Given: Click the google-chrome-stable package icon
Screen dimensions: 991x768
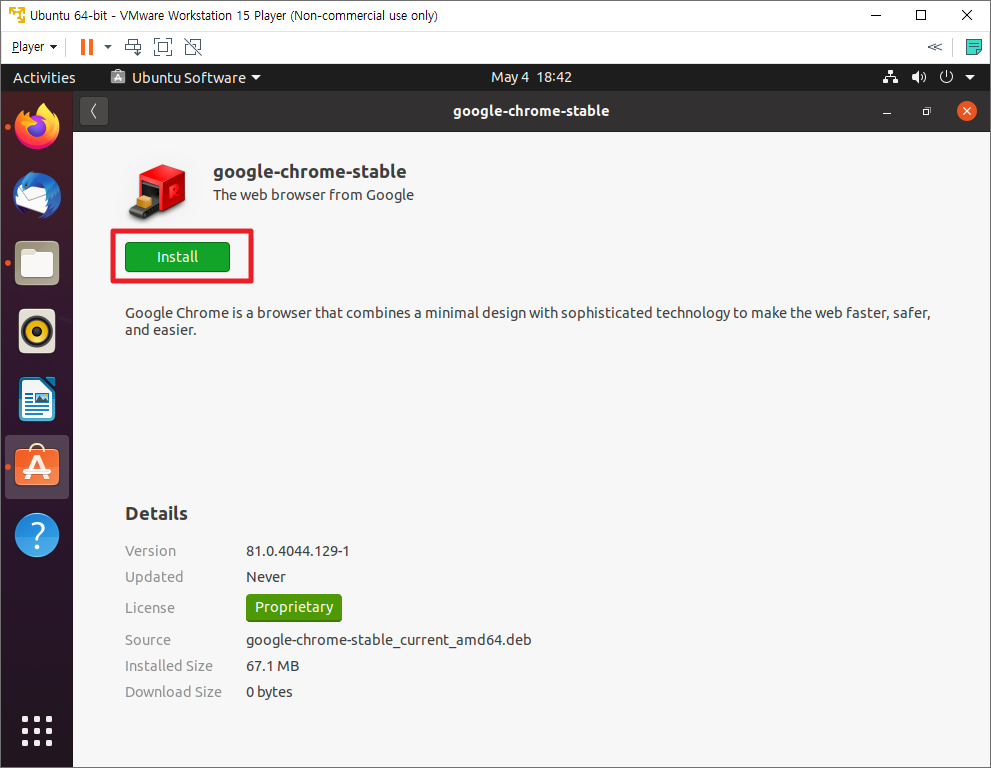Looking at the screenshot, I should [x=158, y=191].
